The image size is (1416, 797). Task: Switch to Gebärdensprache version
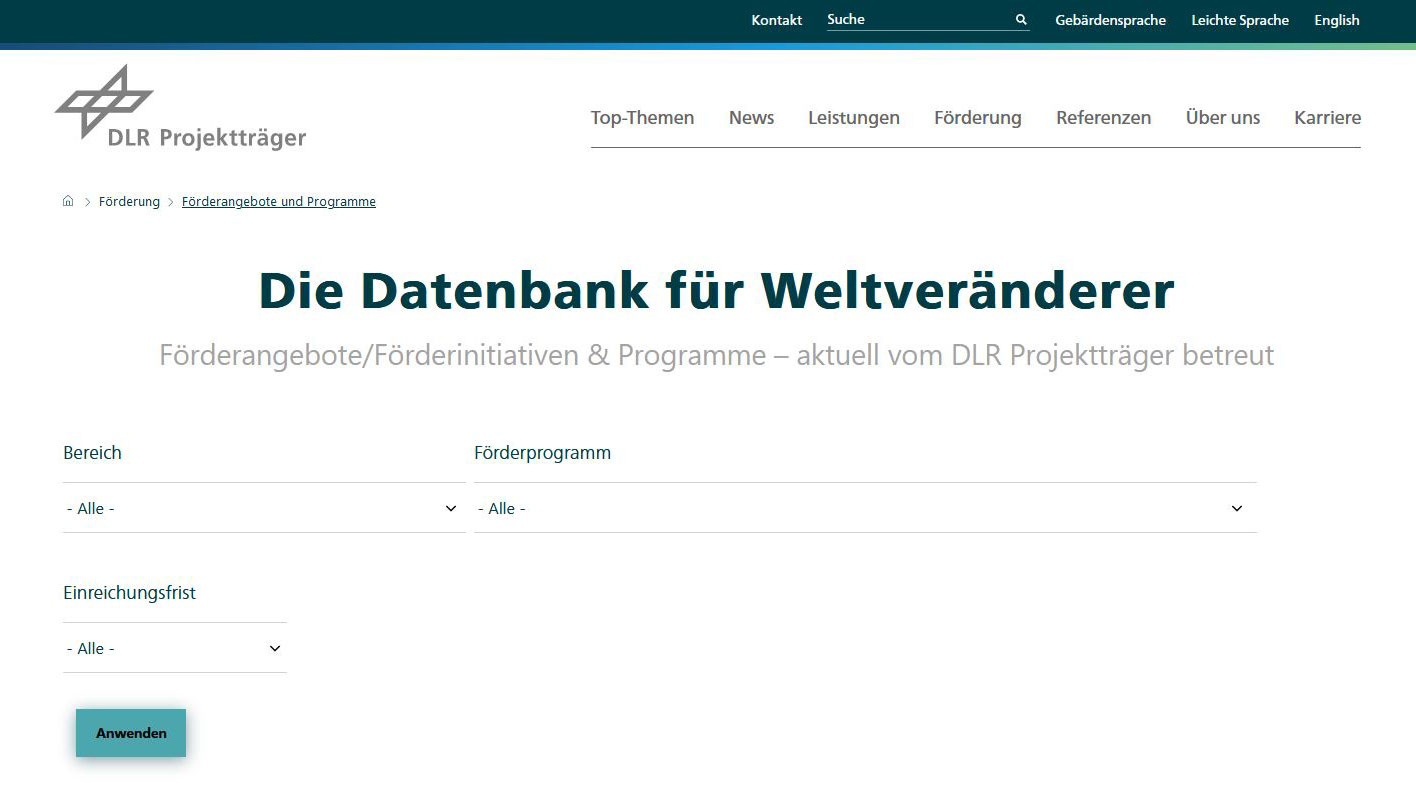point(1110,20)
